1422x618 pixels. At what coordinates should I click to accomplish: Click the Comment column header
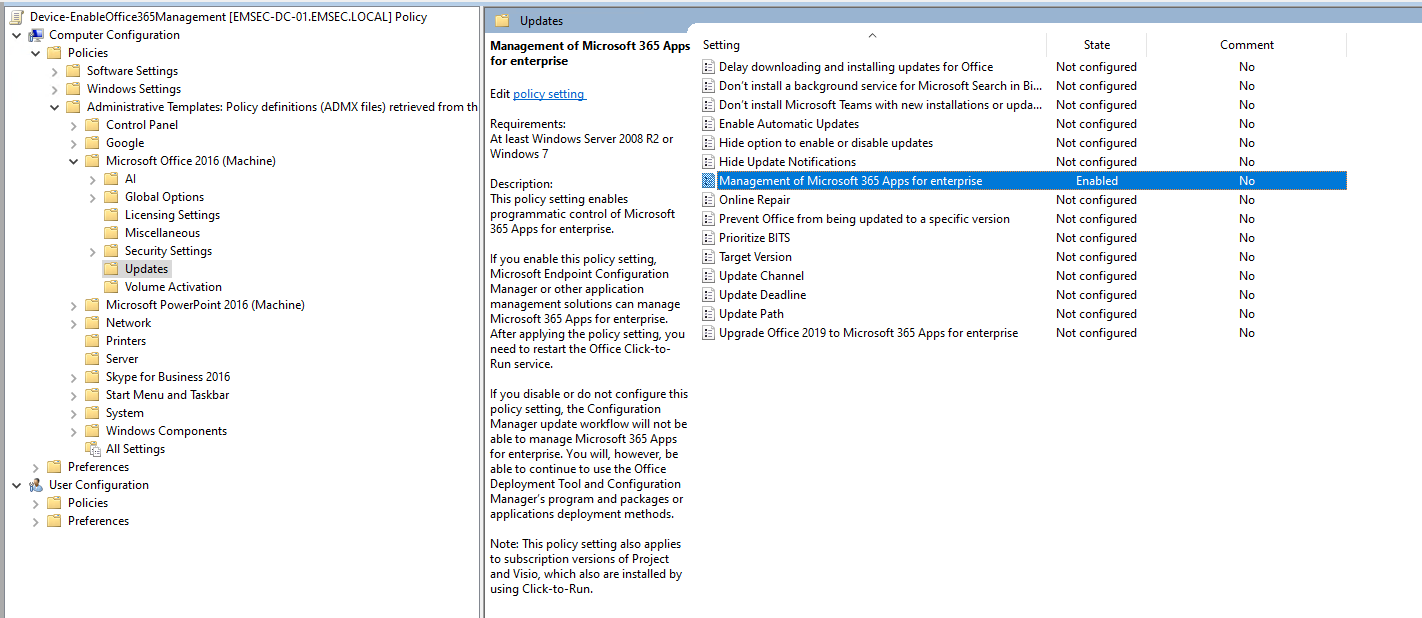[1246, 45]
